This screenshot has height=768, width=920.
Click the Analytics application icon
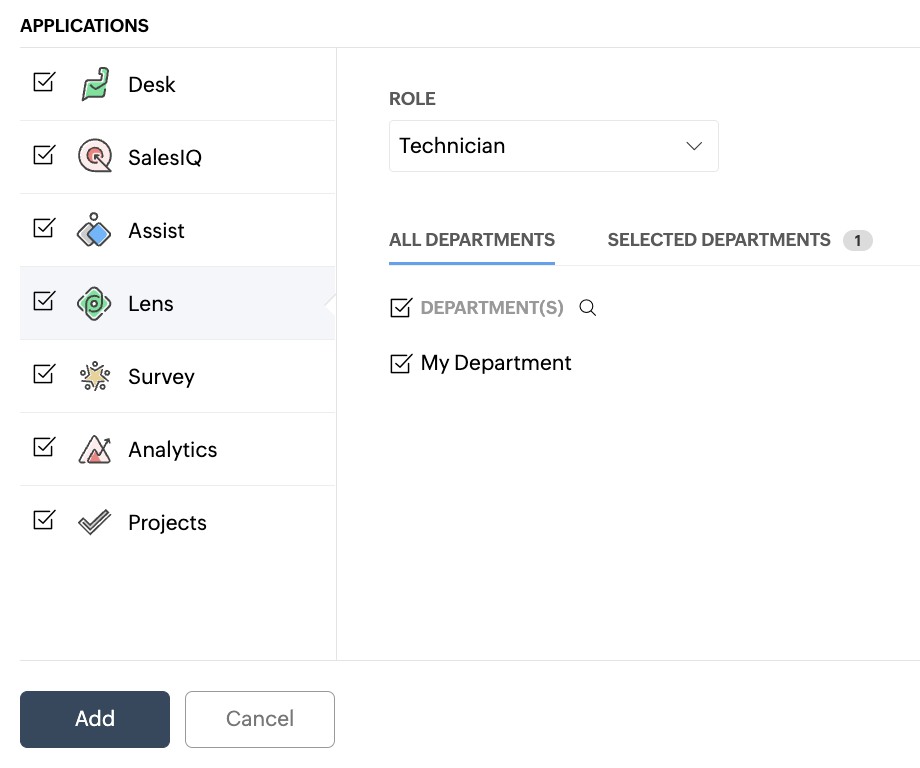click(x=94, y=449)
